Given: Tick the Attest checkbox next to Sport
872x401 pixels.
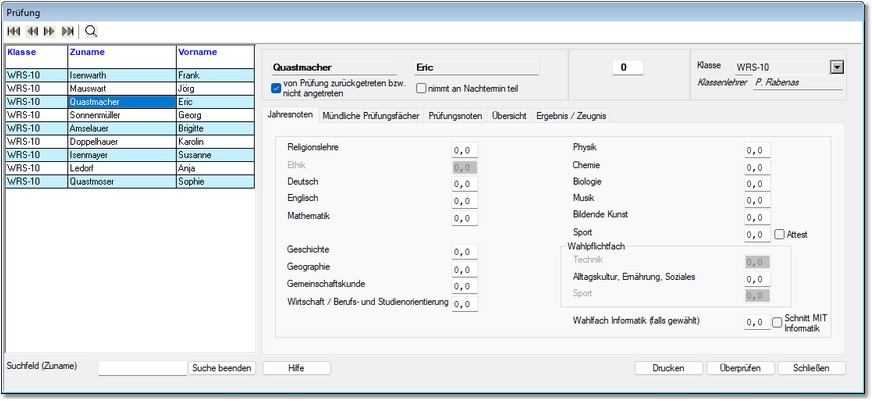Looking at the screenshot, I should click(779, 234).
